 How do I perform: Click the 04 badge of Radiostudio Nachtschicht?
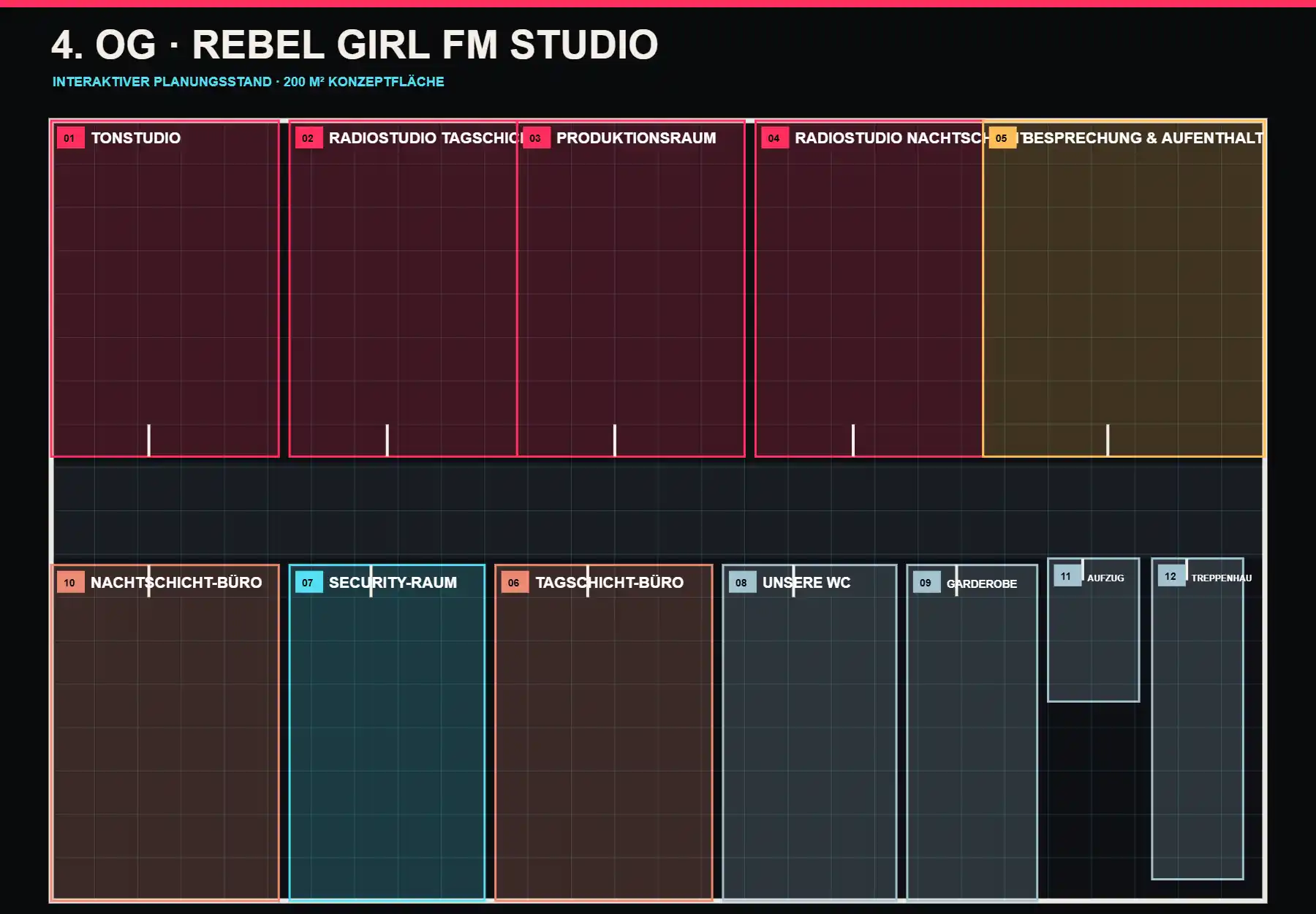tap(774, 138)
